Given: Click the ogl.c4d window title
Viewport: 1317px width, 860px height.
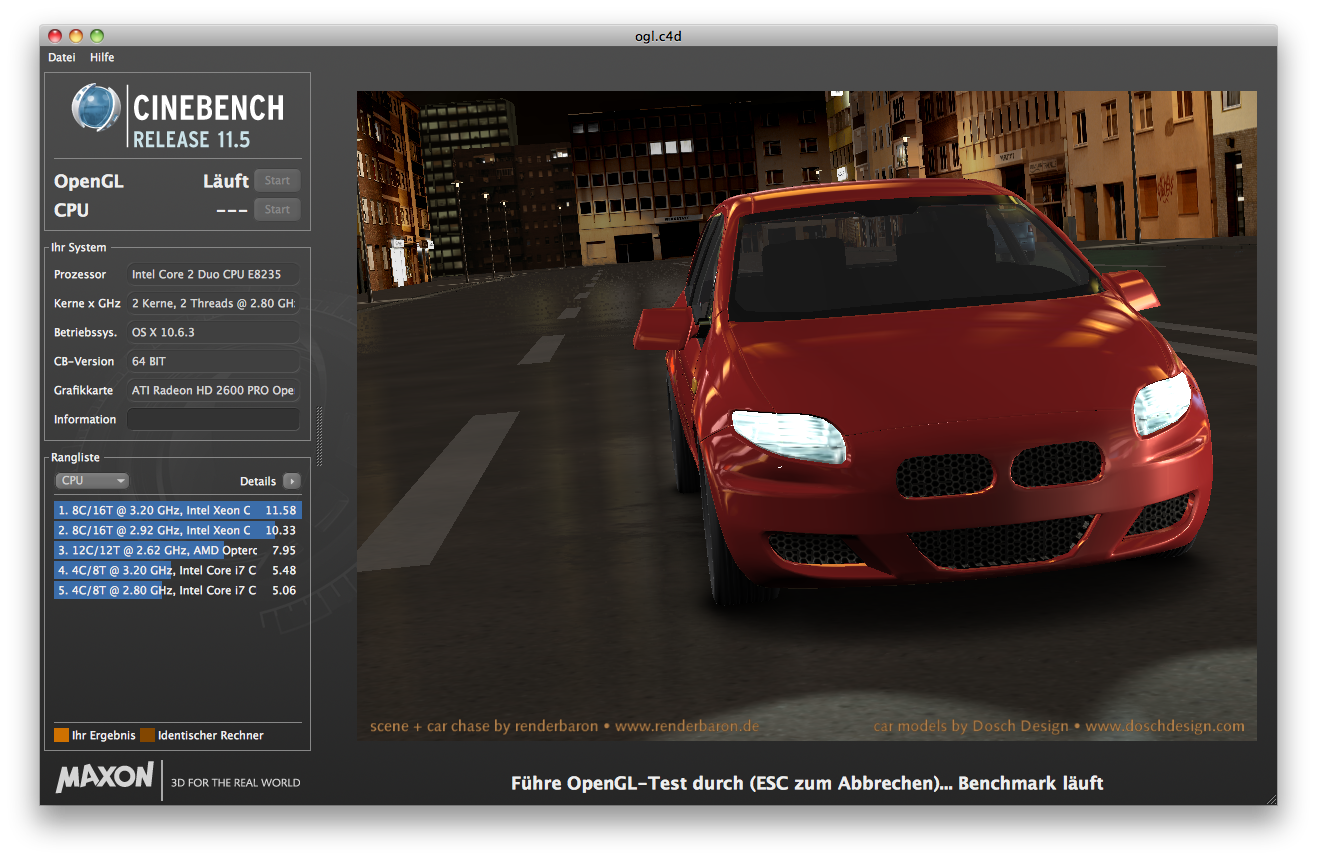Looking at the screenshot, I should coord(658,36).
